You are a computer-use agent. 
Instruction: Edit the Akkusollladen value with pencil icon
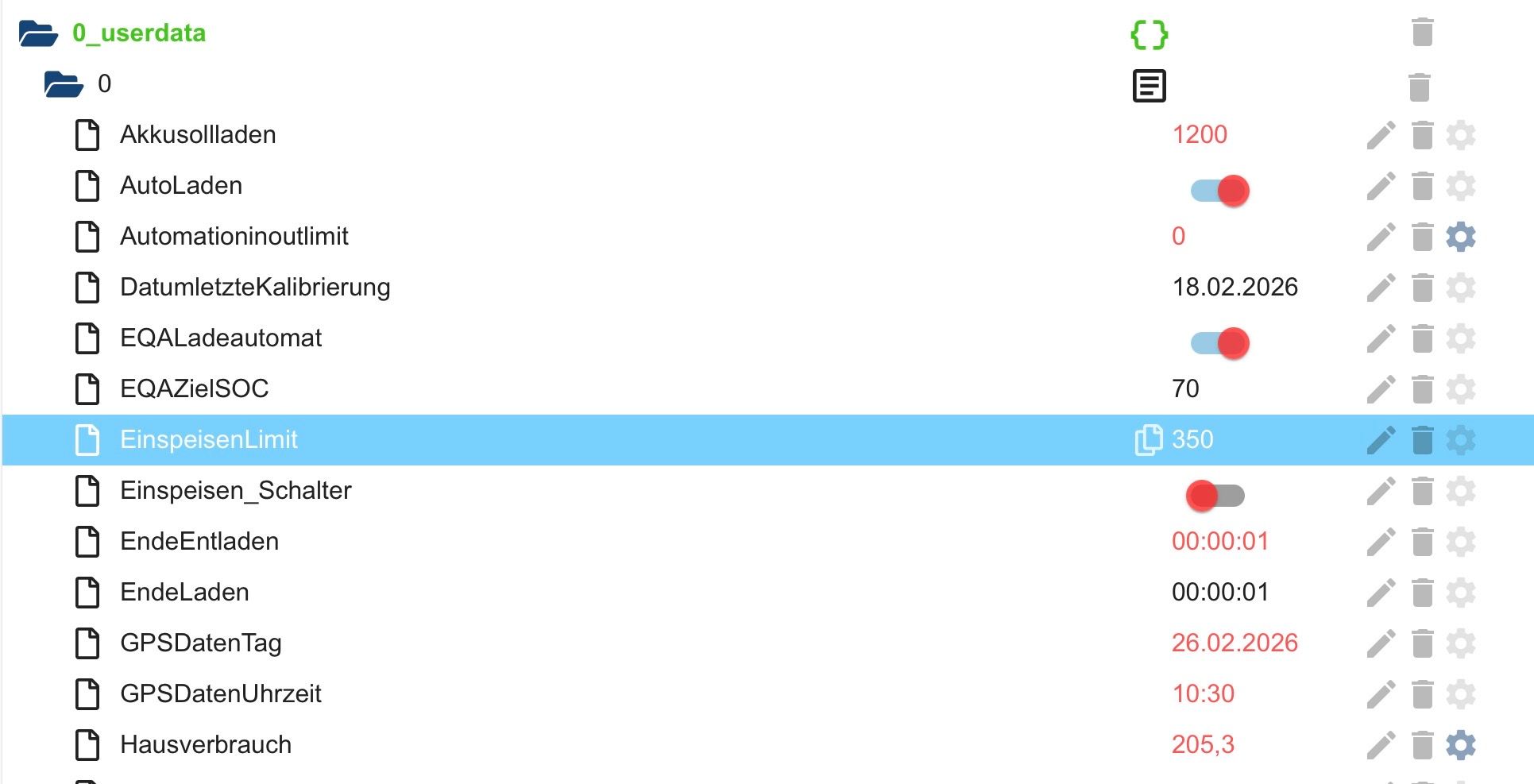[x=1381, y=135]
